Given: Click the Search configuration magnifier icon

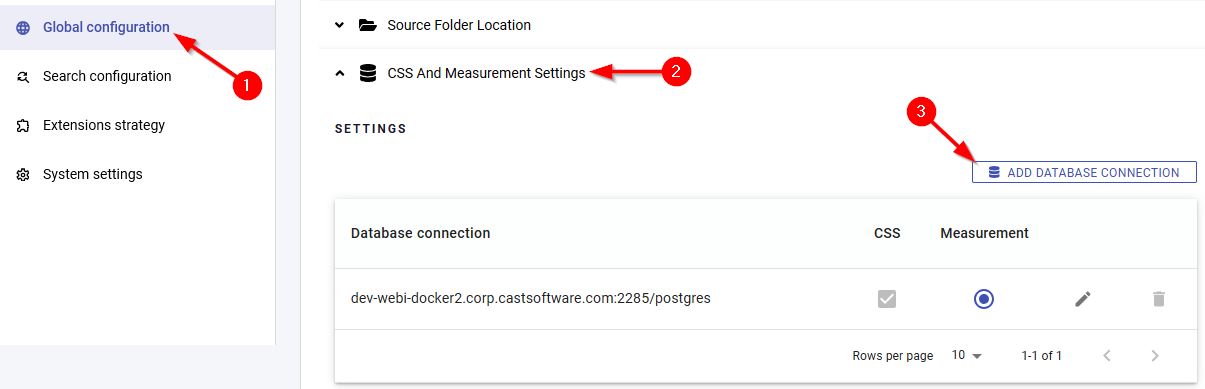Looking at the screenshot, I should point(23,77).
